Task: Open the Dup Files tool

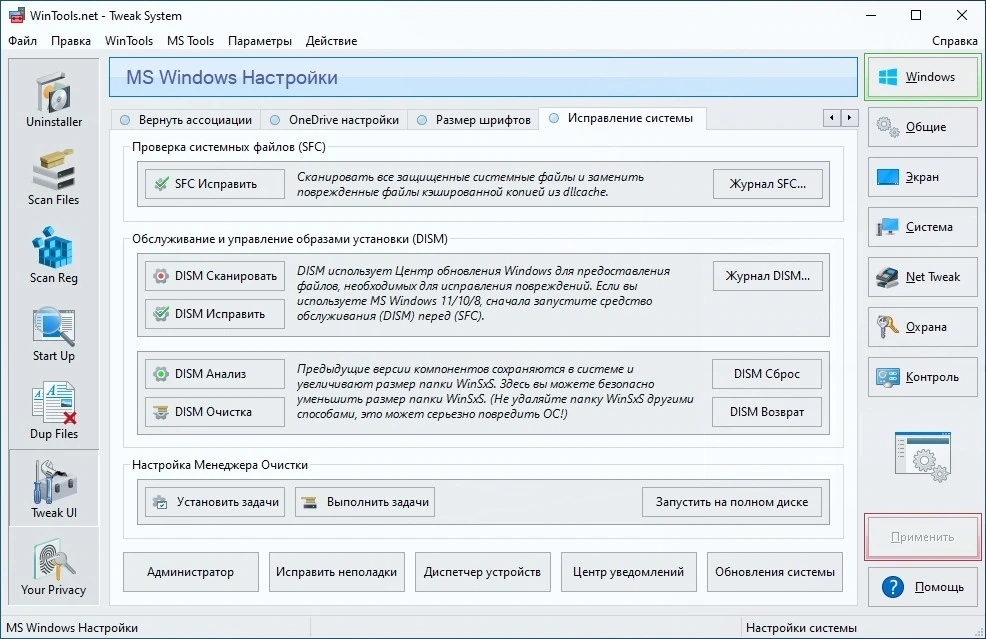Action: click(54, 412)
